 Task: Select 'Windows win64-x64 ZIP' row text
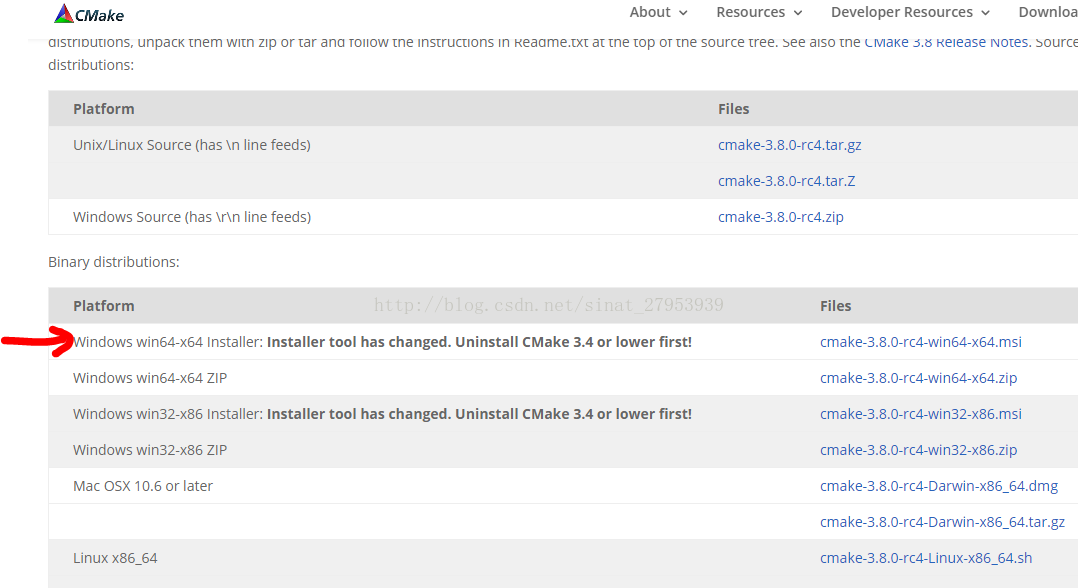click(x=150, y=378)
